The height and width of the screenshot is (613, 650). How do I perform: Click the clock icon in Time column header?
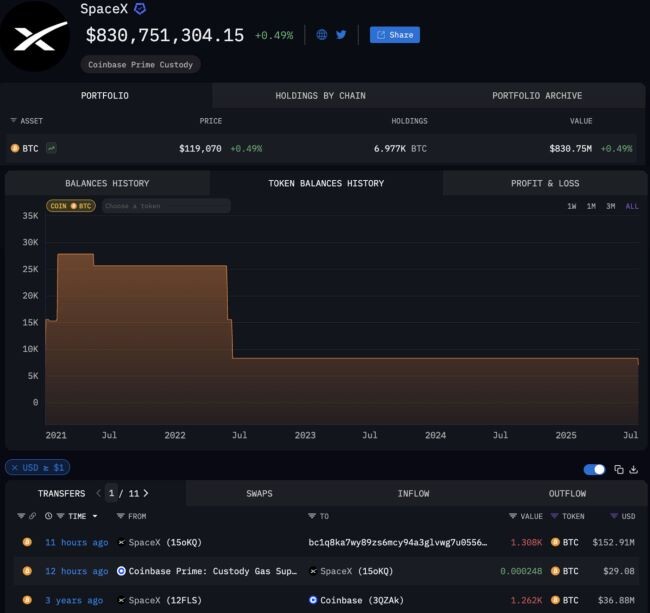[x=49, y=516]
